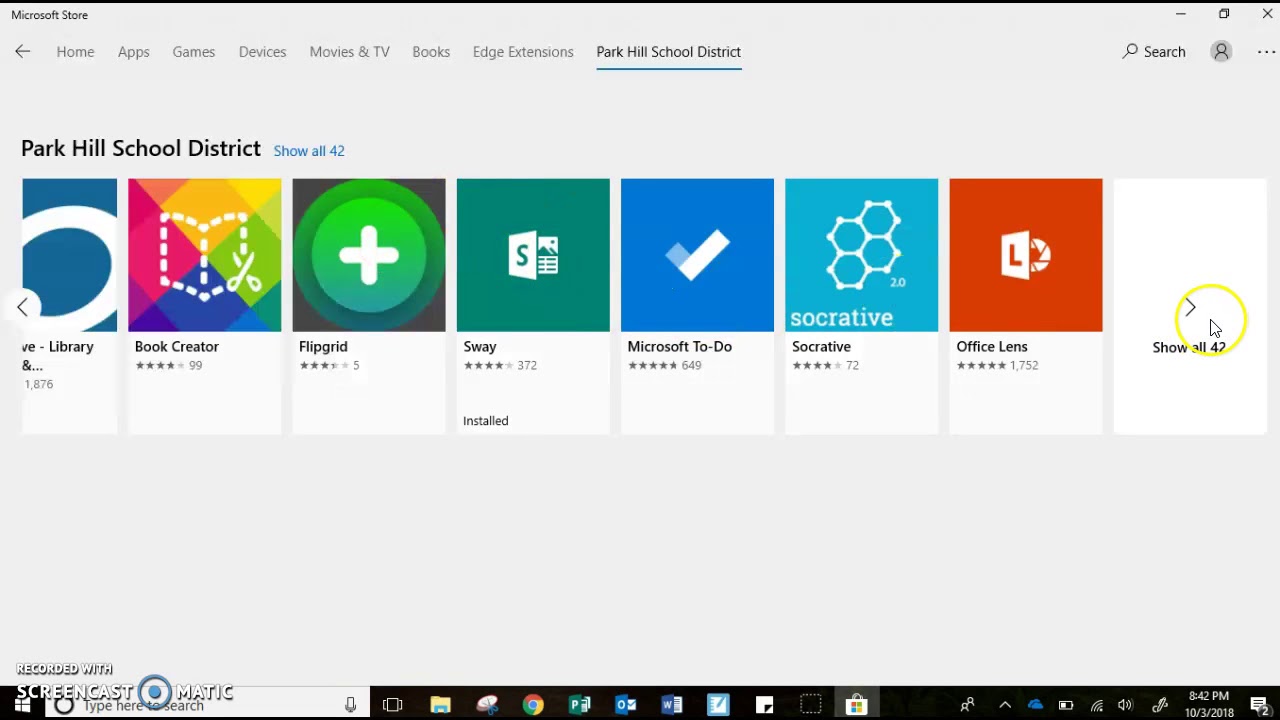Click the Show all 42 end tile
The width and height of the screenshot is (1280, 720).
[1190, 306]
